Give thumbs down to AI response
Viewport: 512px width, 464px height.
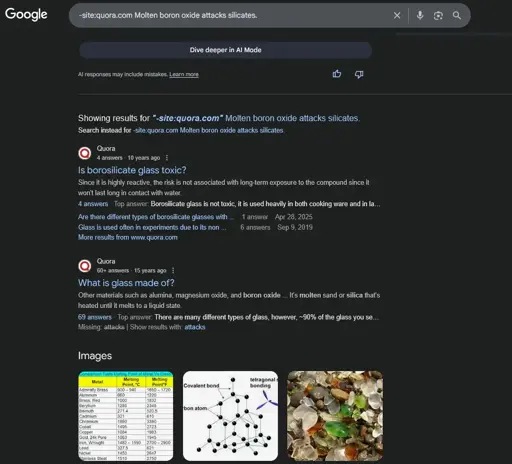pos(359,74)
